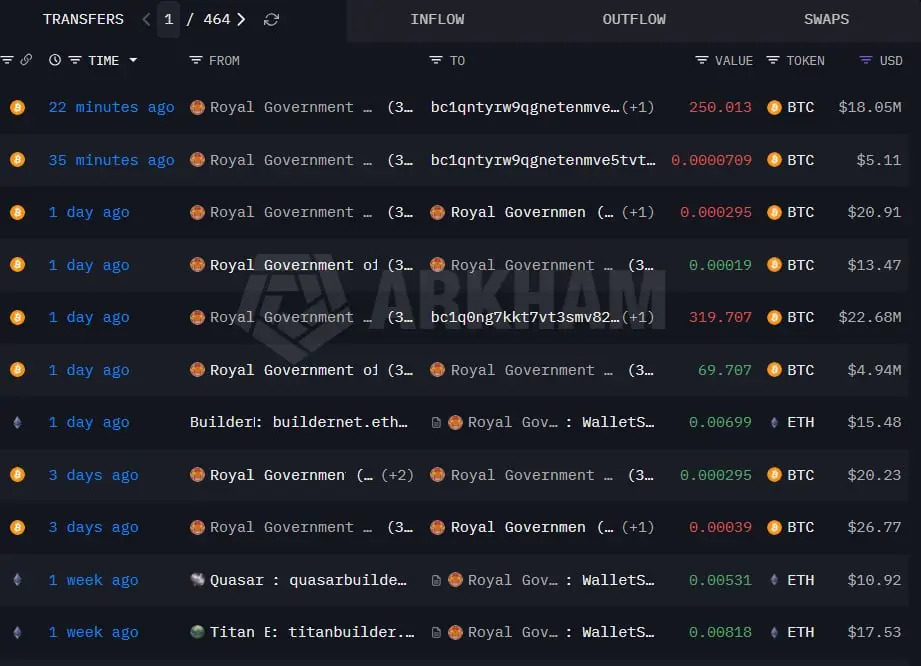Click BTC token icon in 250.013 row
This screenshot has height=666, width=921.
pos(774,107)
